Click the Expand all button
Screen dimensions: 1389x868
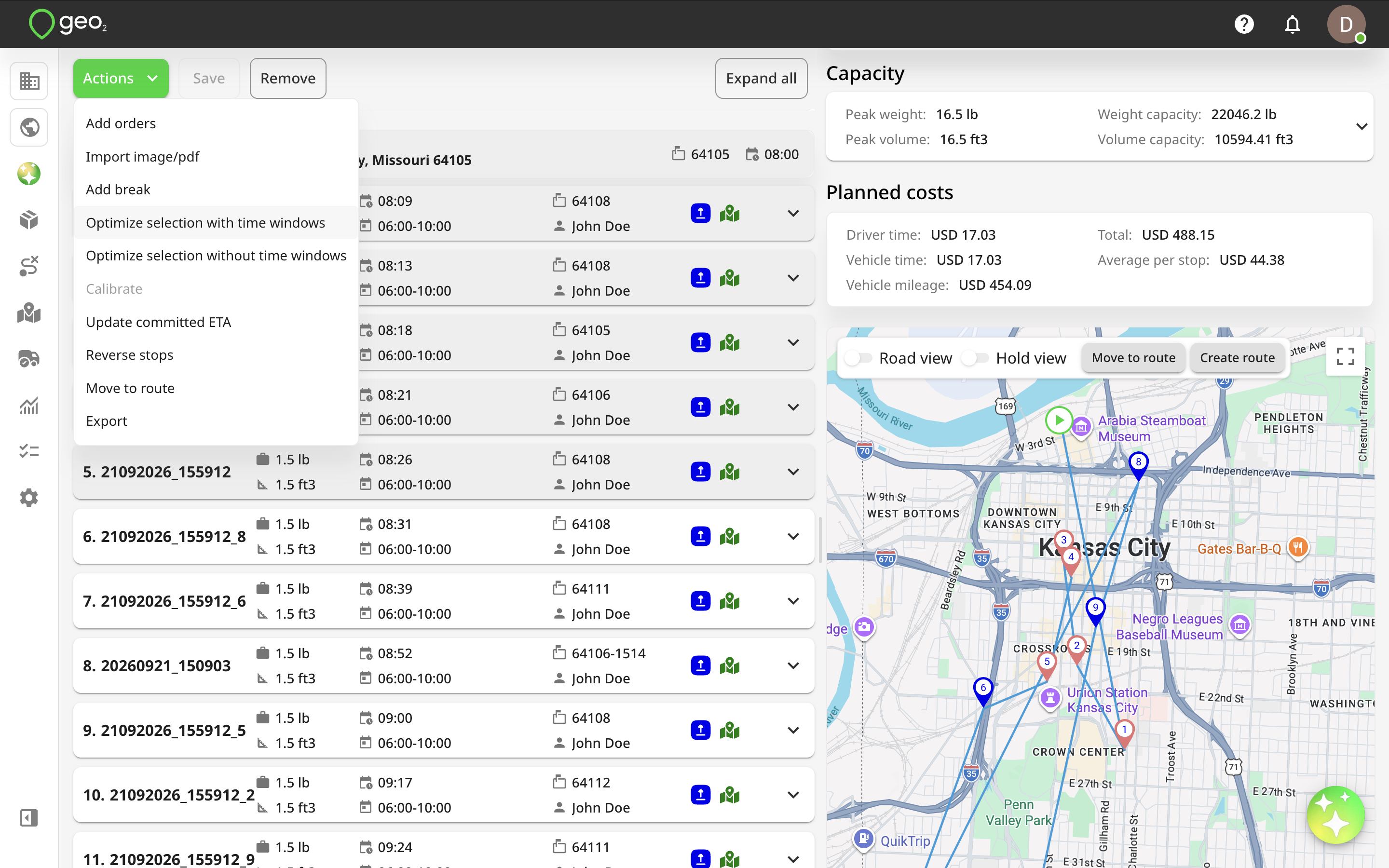[761, 78]
